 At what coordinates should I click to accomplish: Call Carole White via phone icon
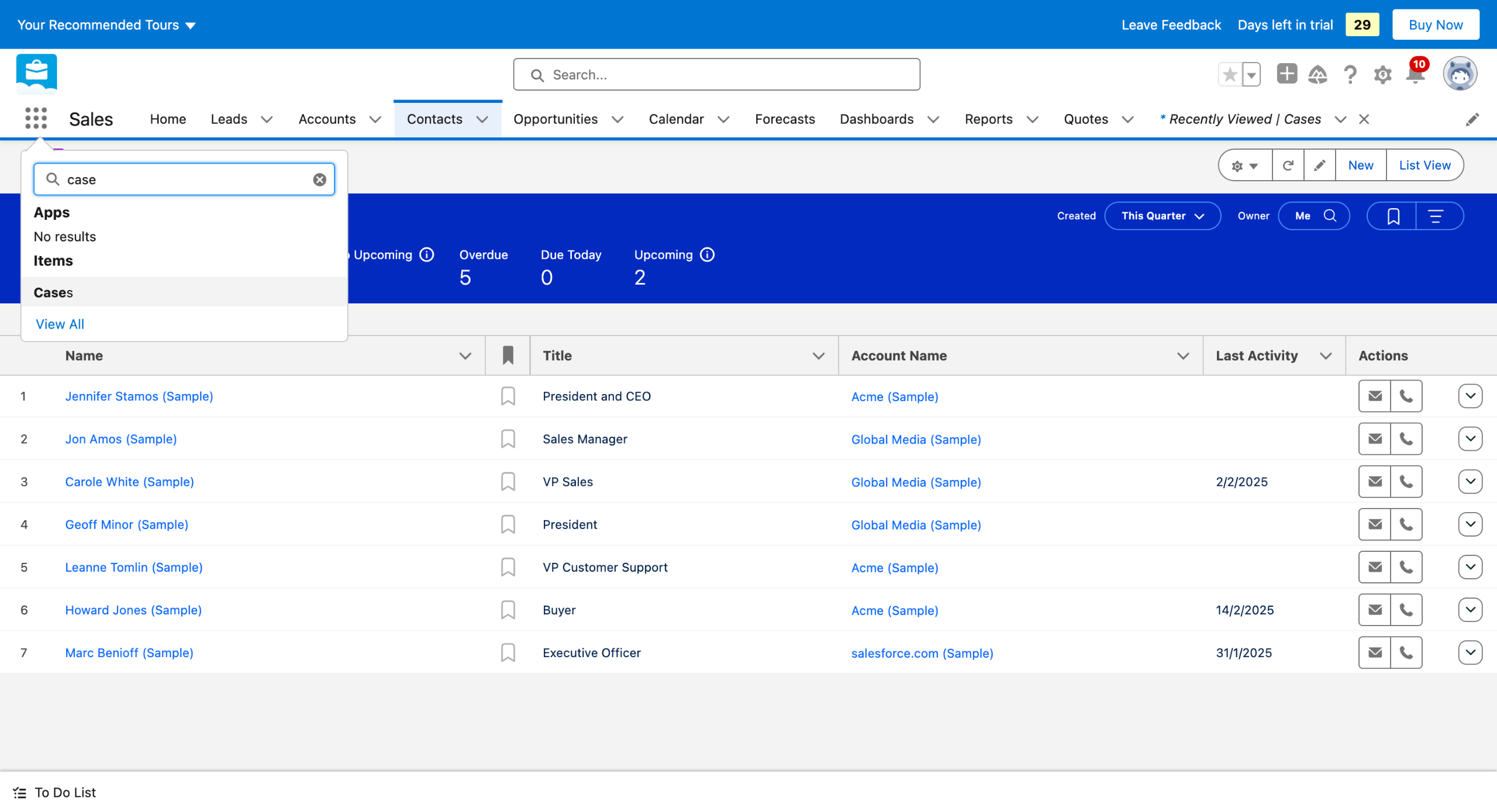point(1406,482)
